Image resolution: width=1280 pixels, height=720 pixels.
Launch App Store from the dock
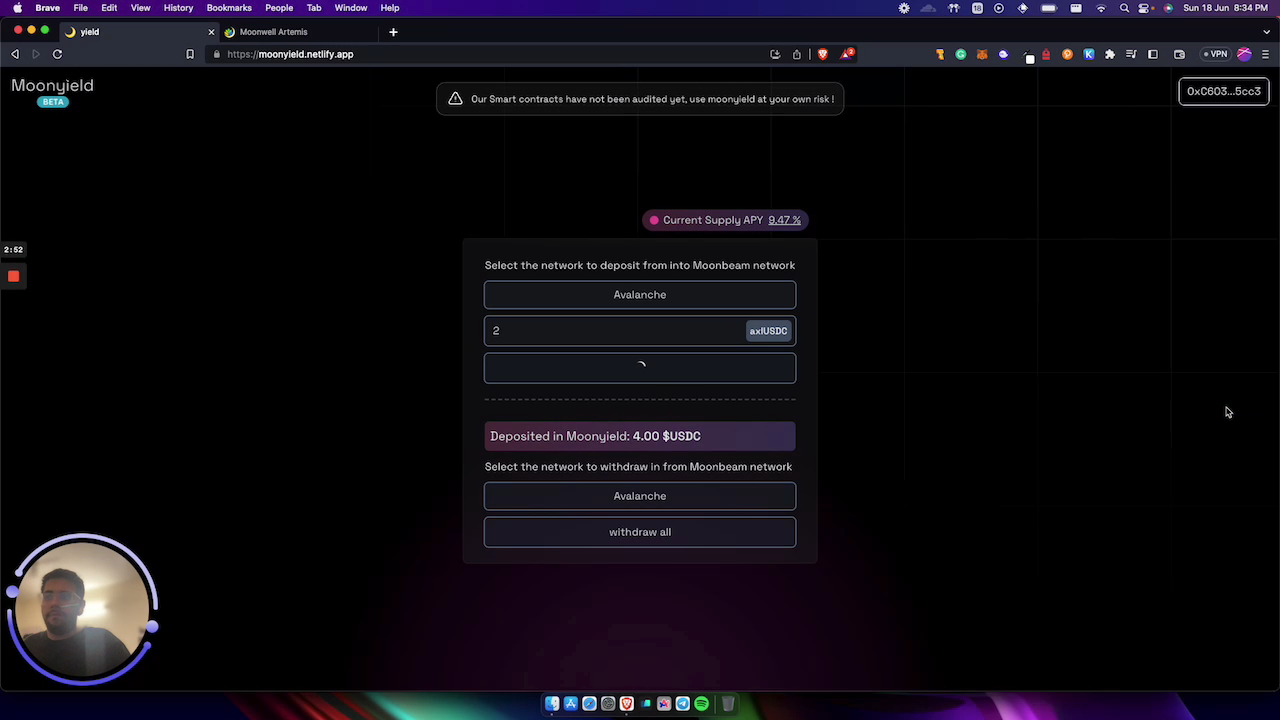coord(571,704)
